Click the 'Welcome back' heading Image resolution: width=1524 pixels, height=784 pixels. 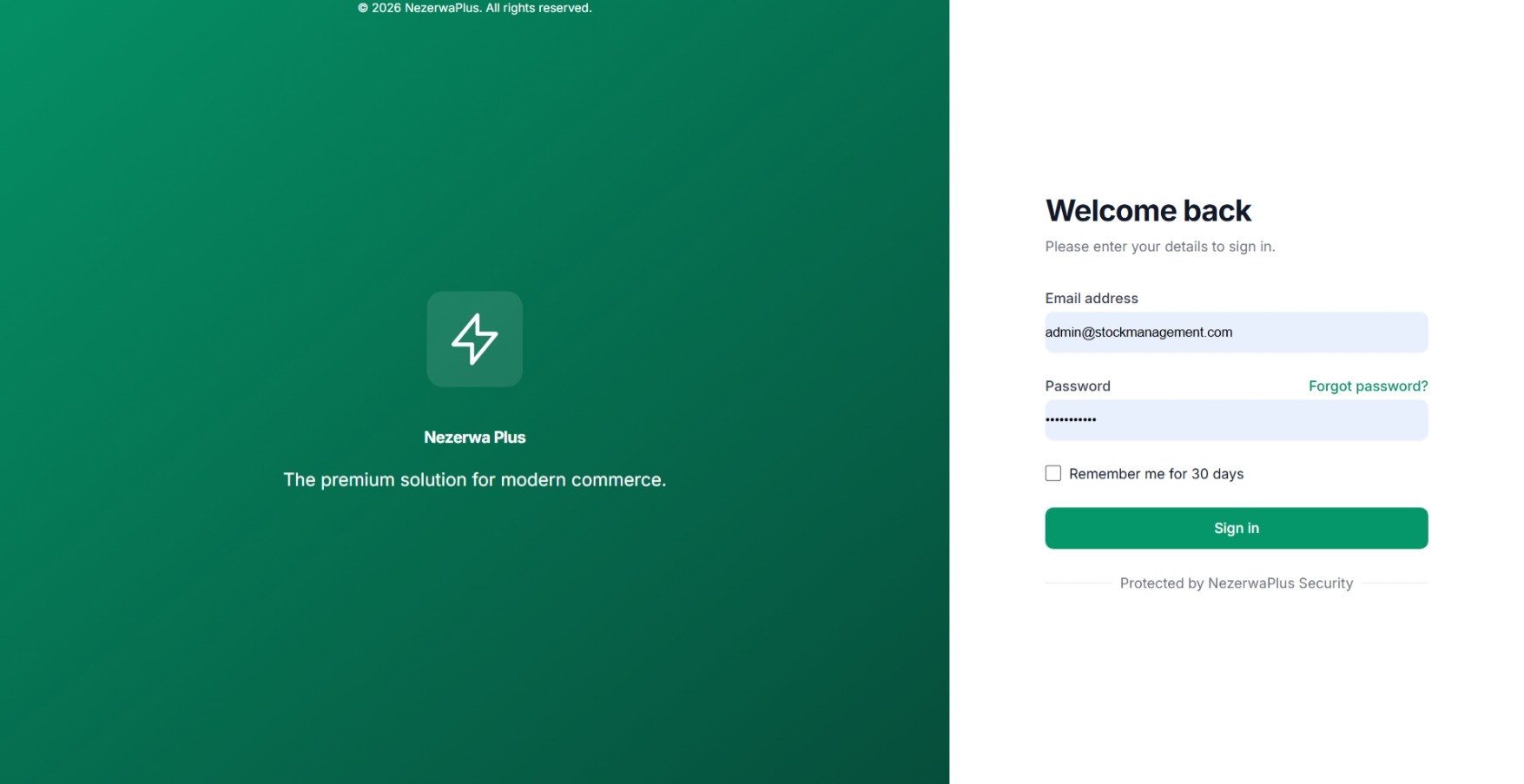[x=1147, y=211]
